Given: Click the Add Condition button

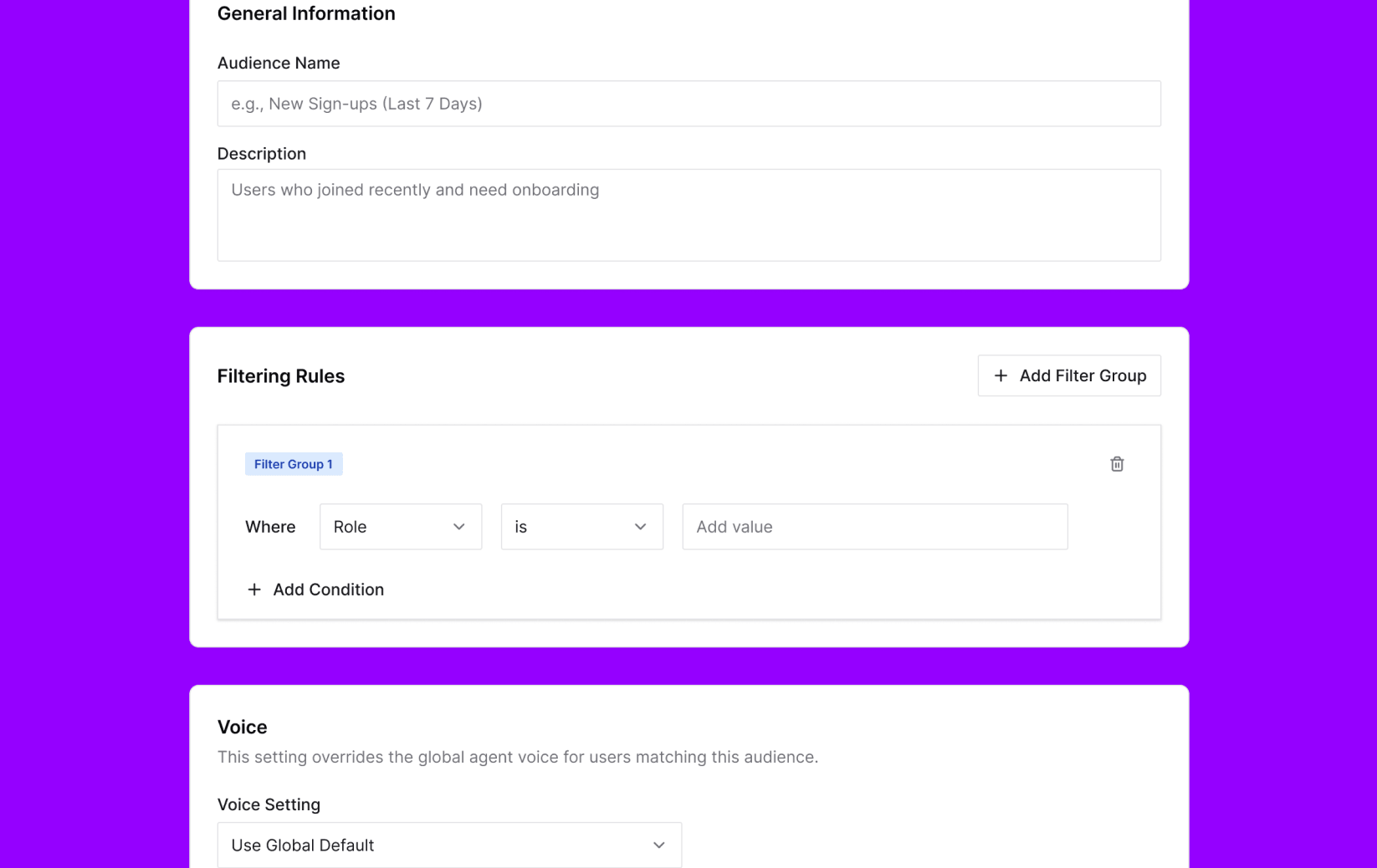Looking at the screenshot, I should 315,590.
